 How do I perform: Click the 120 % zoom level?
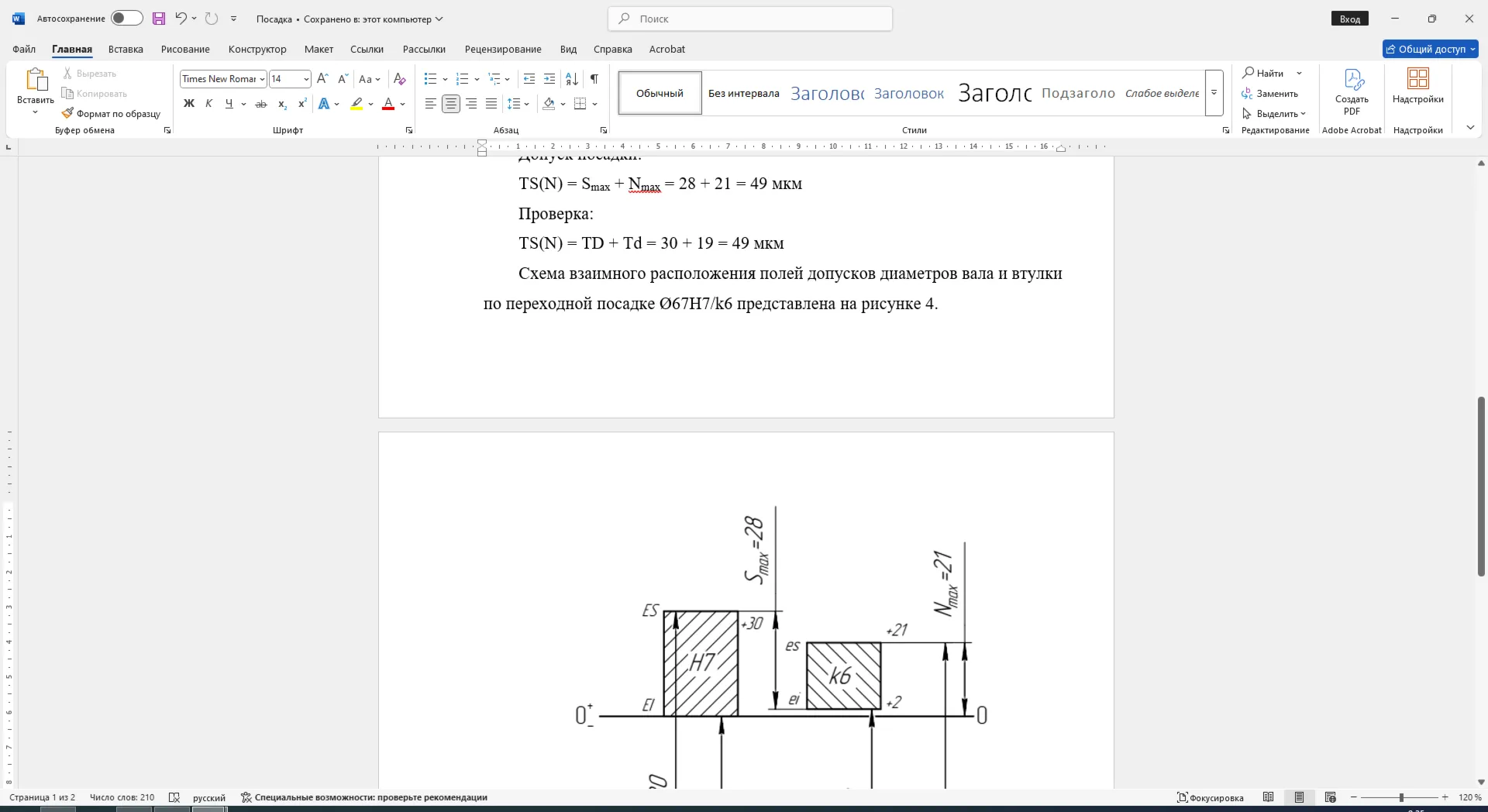point(1469,797)
